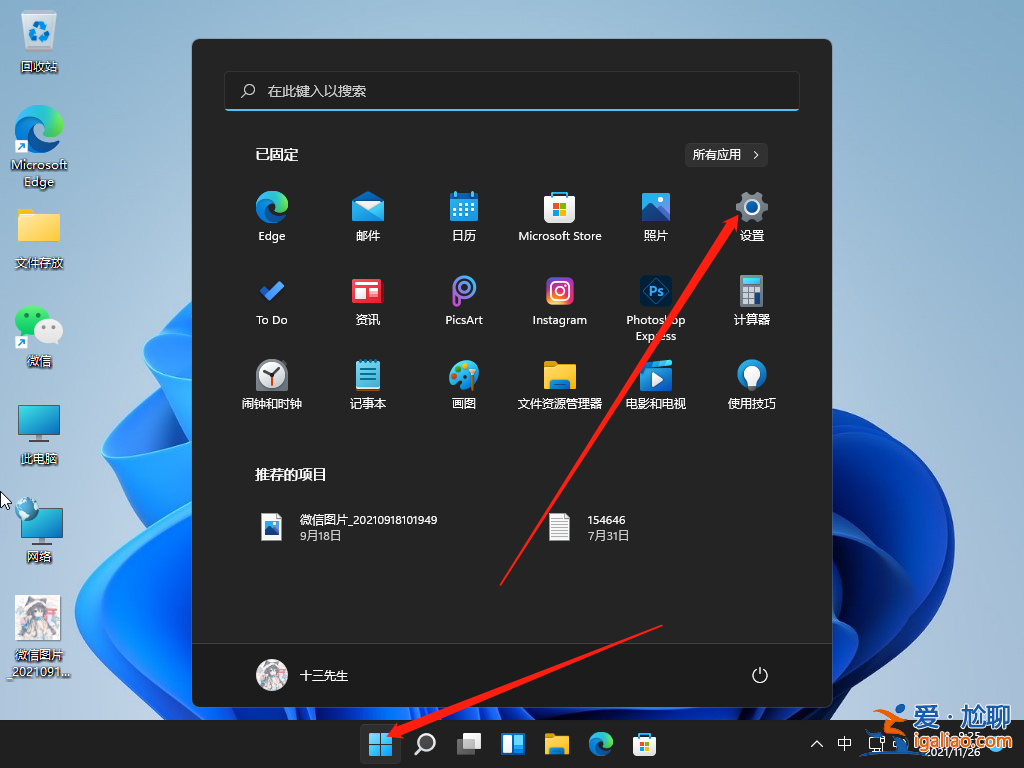Open Task View from the taskbar

468,744
